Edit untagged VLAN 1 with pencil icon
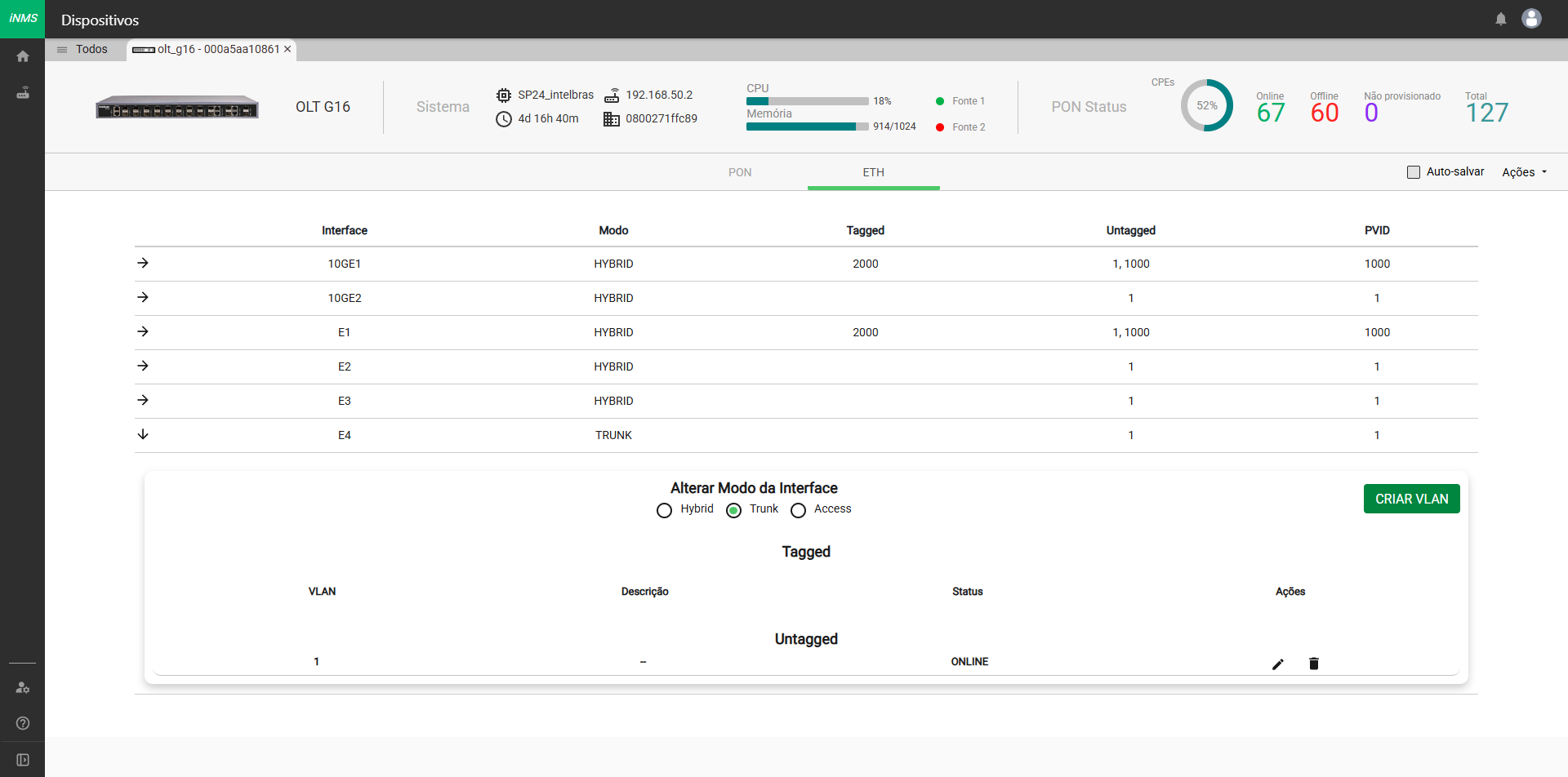 point(1278,664)
